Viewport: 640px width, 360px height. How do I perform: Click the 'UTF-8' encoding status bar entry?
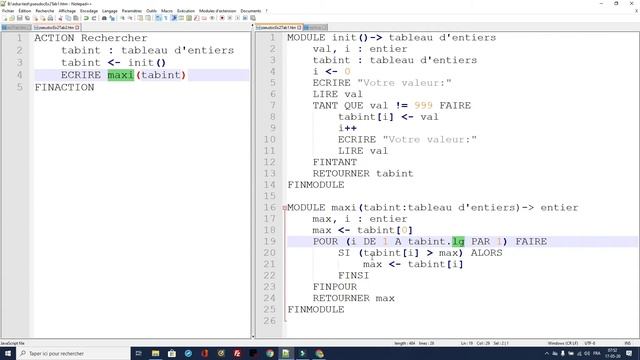tap(590, 343)
